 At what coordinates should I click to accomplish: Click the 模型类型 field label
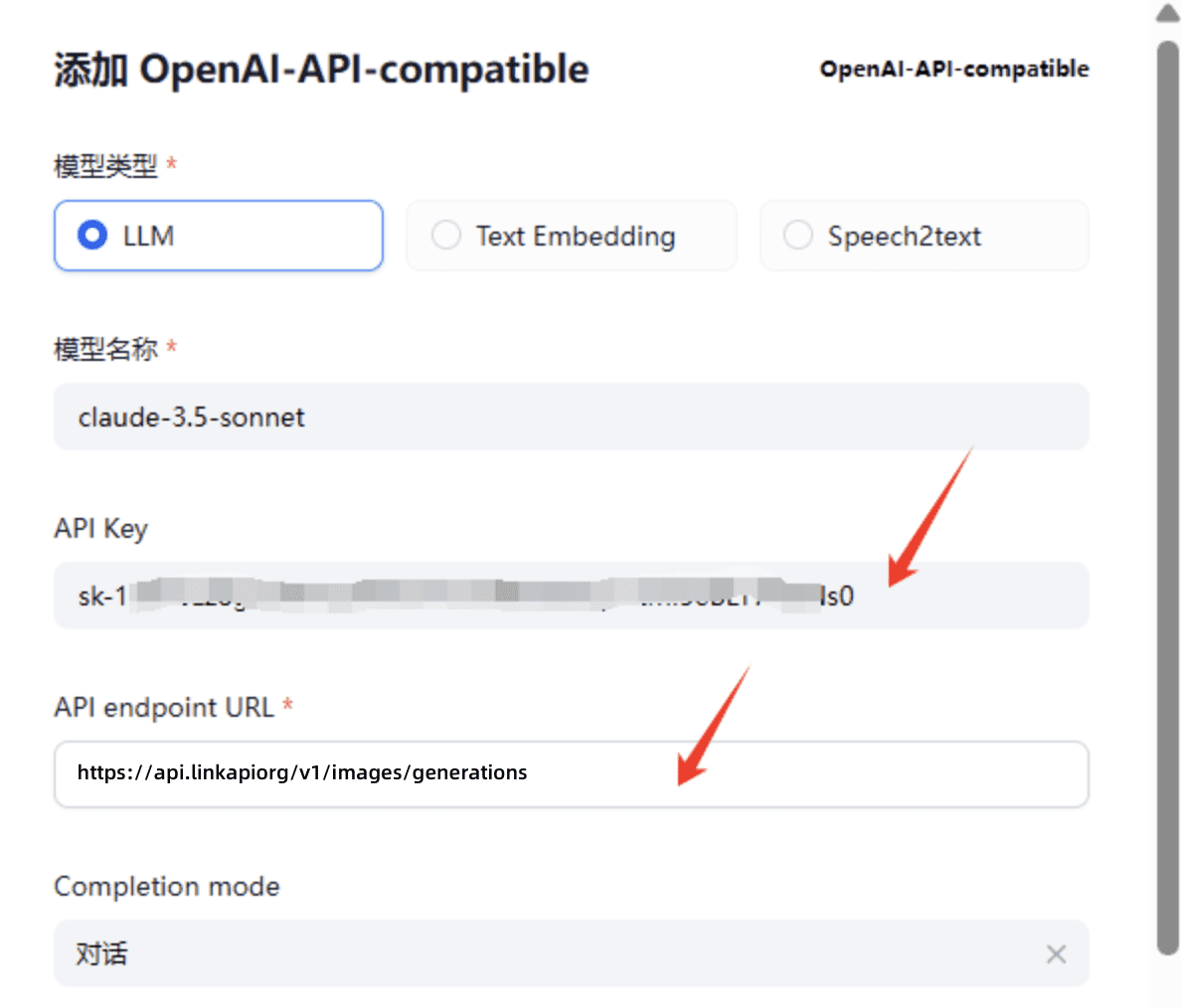pyautogui.click(x=105, y=166)
